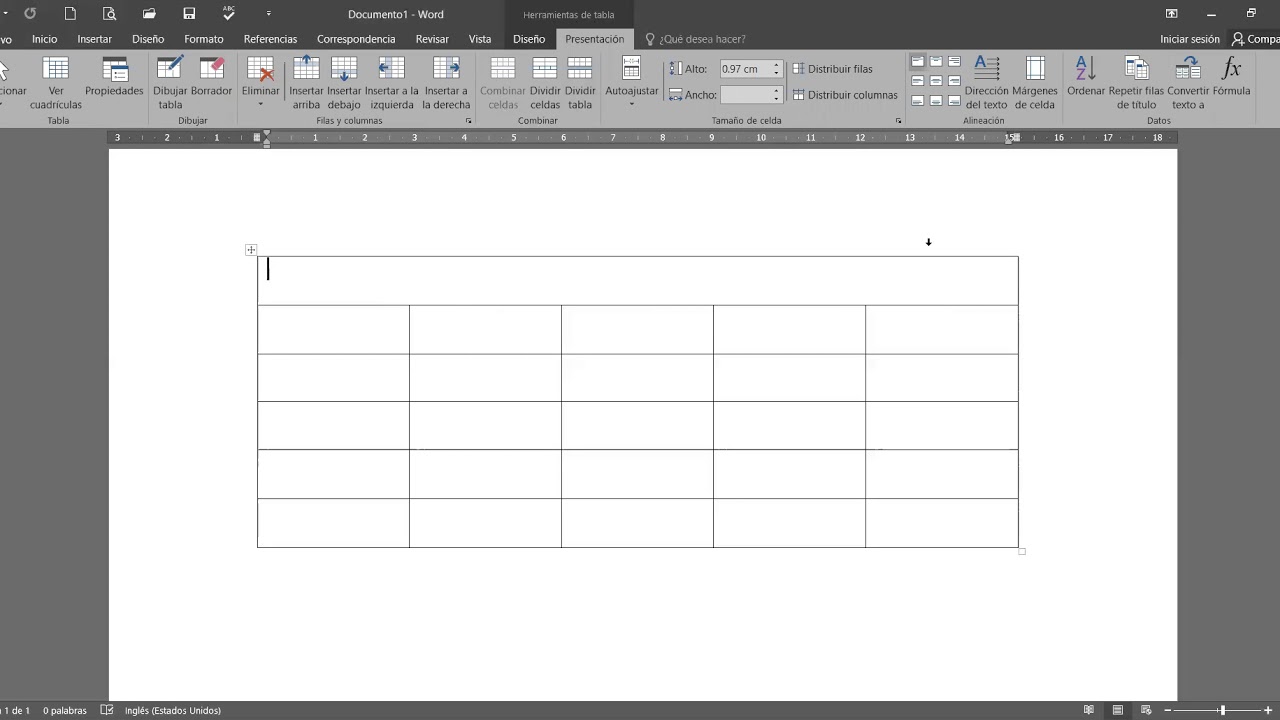Select align center left cell alignment

point(918,81)
